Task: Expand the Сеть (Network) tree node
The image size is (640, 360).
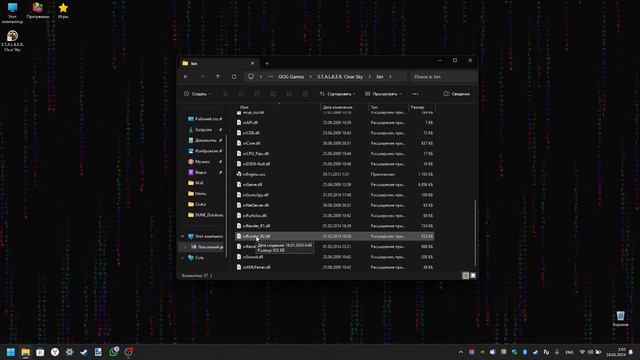Action: tap(182, 258)
